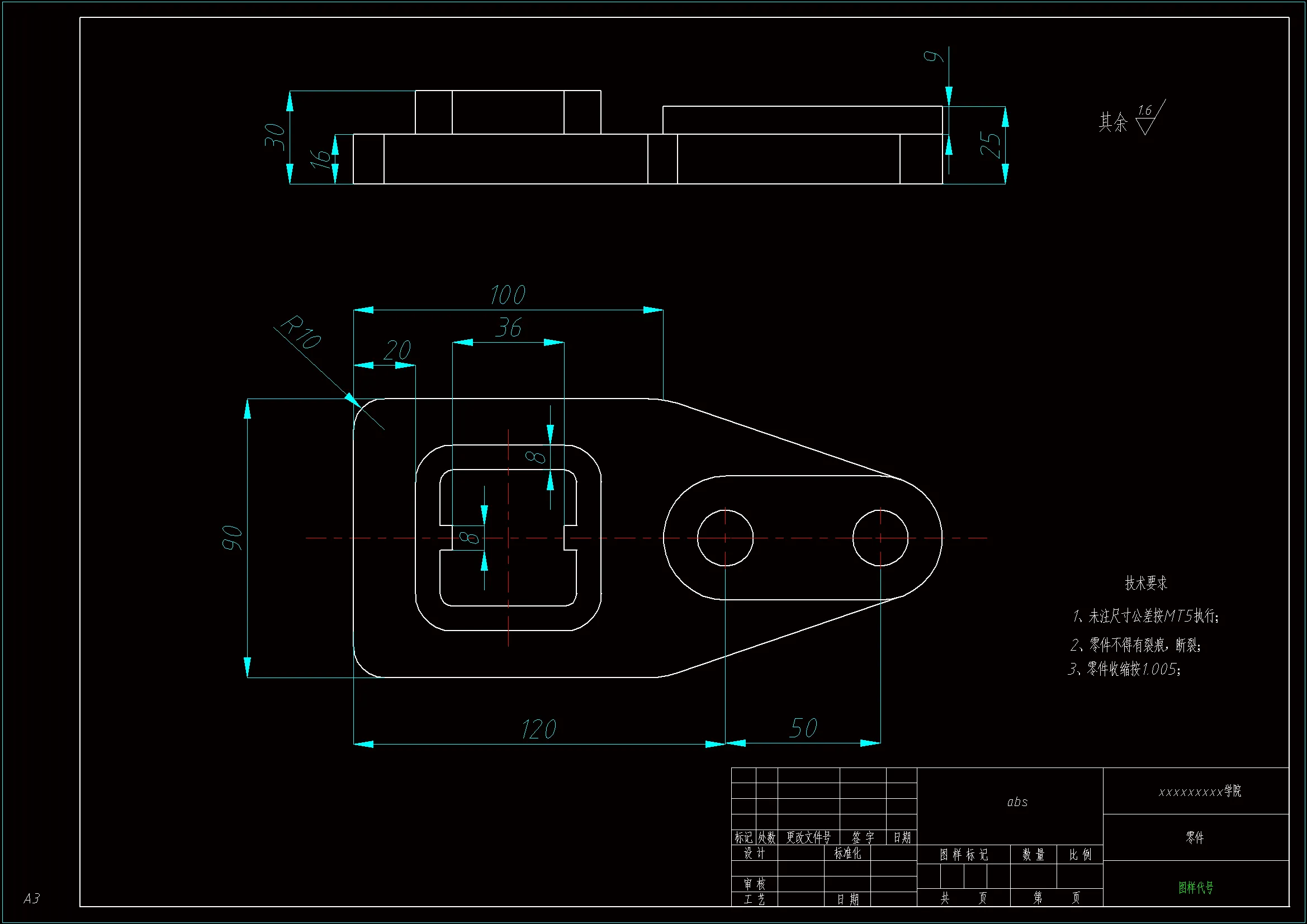
Task: Click the 50 dimension text
Action: point(803,729)
